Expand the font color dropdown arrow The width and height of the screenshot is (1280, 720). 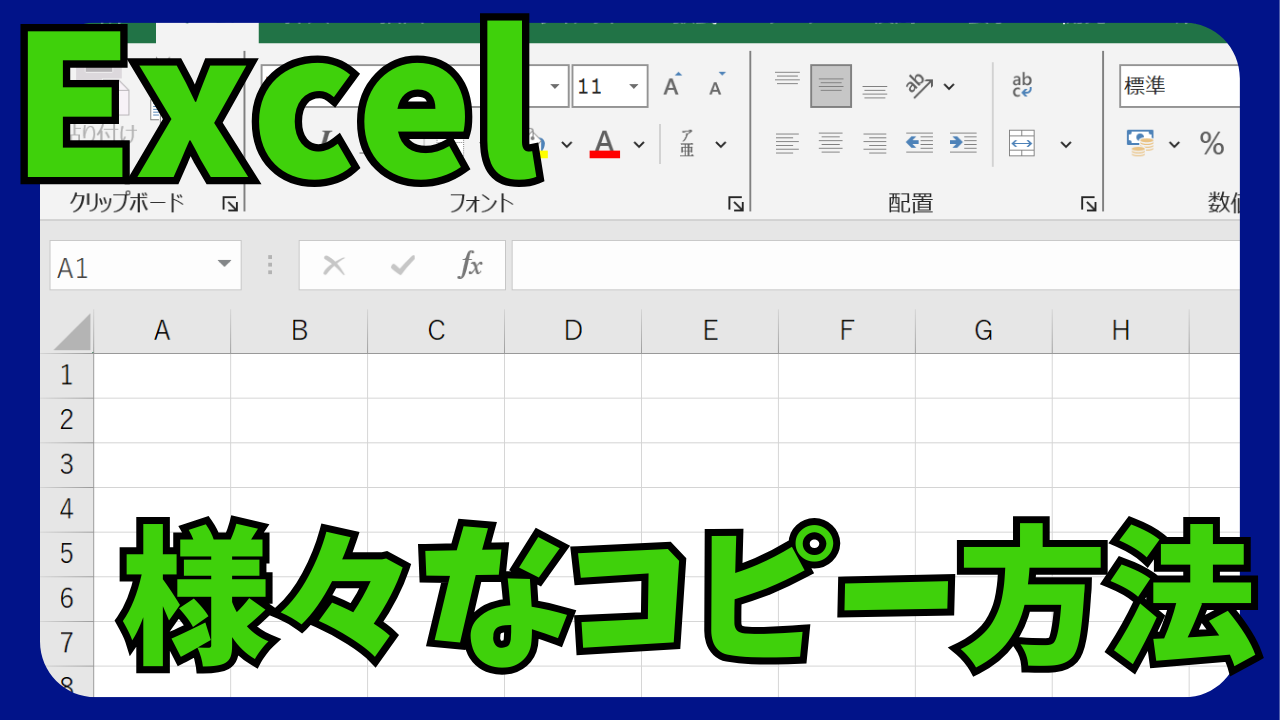pos(639,144)
